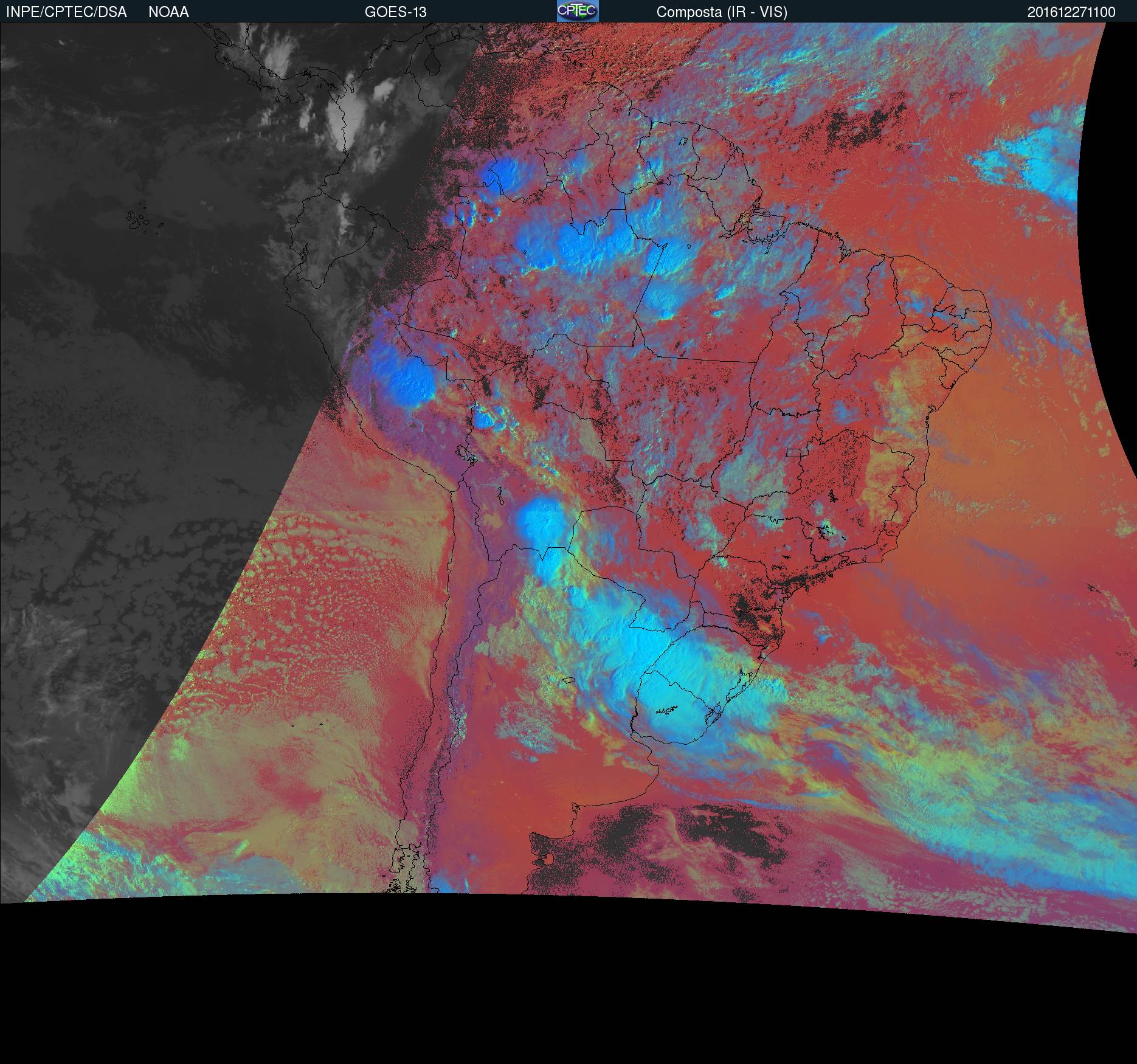Click the CPTEC logo in the header
Screen dimensions: 1137x1064
tap(577, 11)
